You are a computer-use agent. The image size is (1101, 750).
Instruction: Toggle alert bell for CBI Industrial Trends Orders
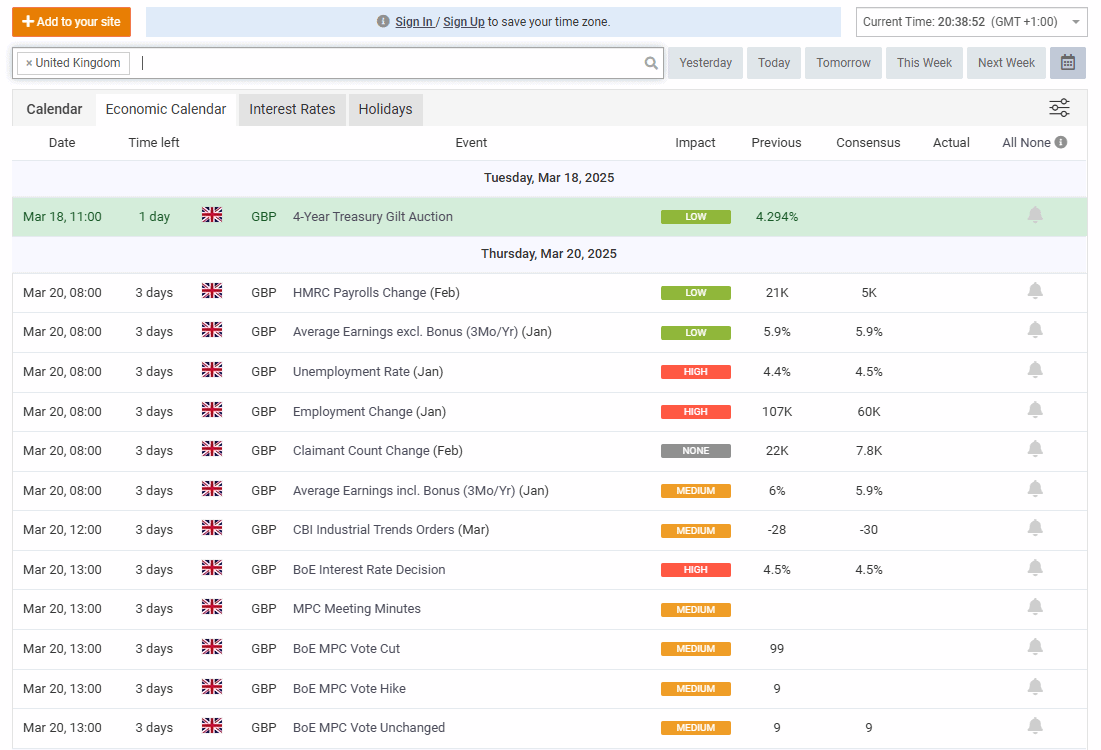coord(1035,528)
